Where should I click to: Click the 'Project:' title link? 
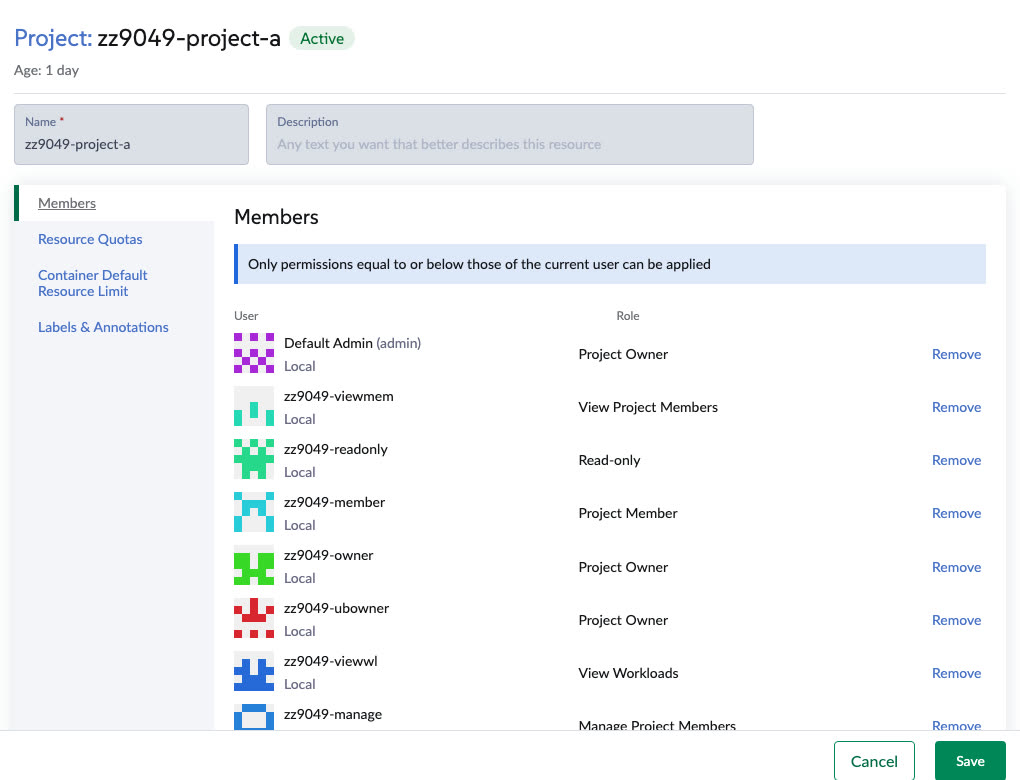[53, 38]
